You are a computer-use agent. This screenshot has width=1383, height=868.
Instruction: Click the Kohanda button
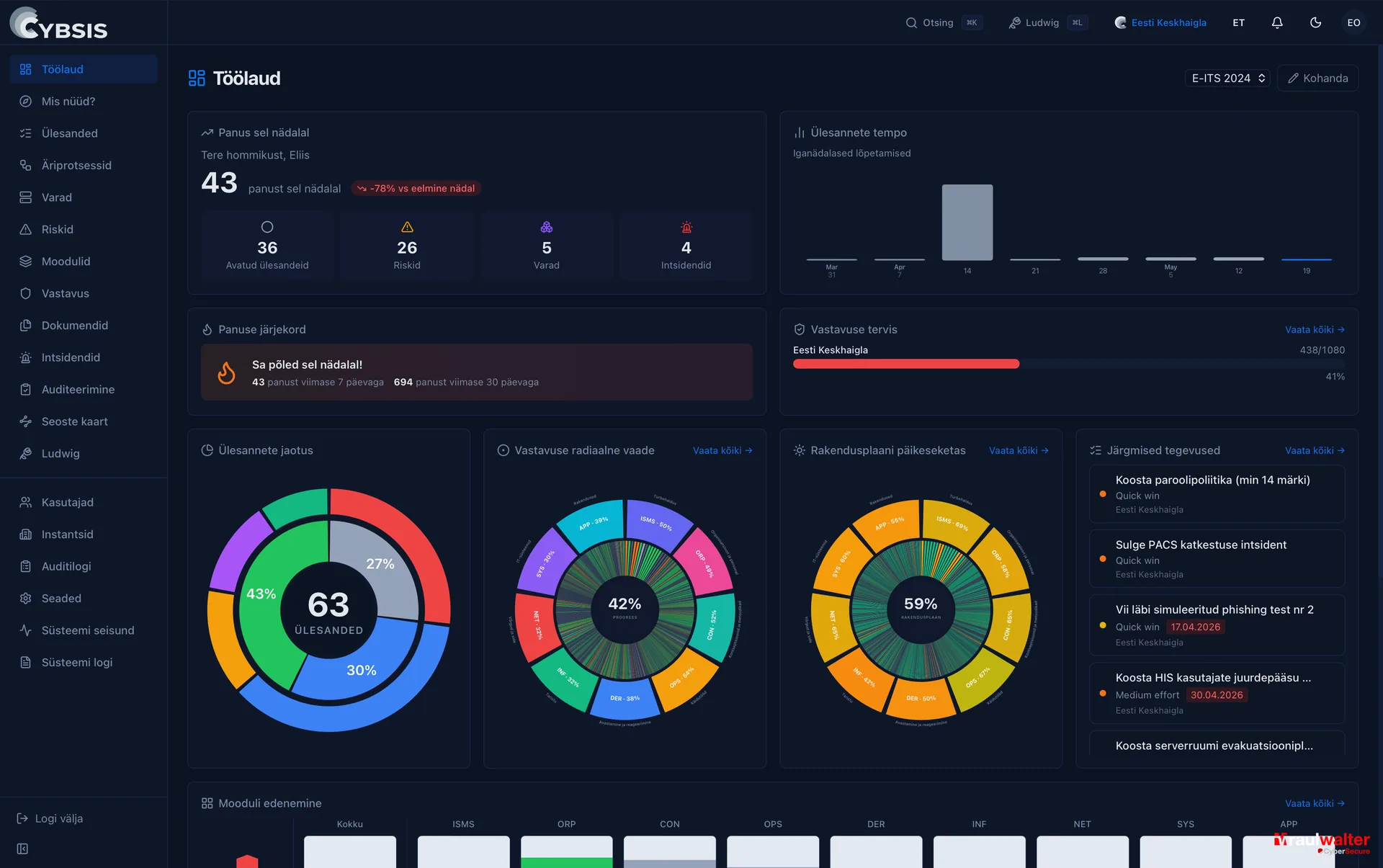pos(1317,78)
